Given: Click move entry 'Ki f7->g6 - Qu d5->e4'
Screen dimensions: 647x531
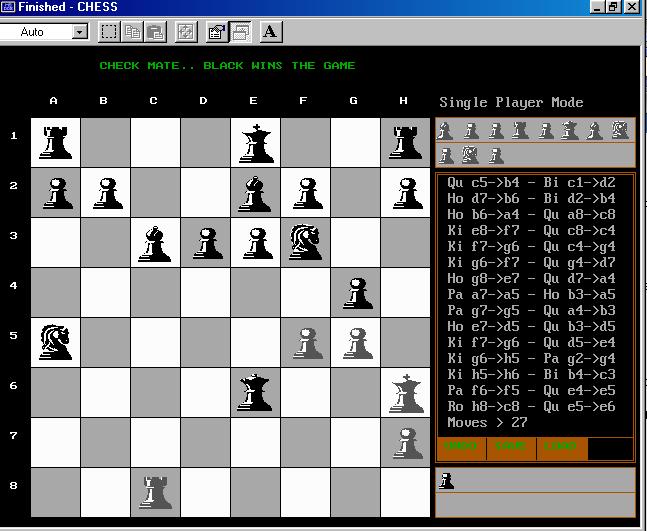Looking at the screenshot, I should point(531,342).
